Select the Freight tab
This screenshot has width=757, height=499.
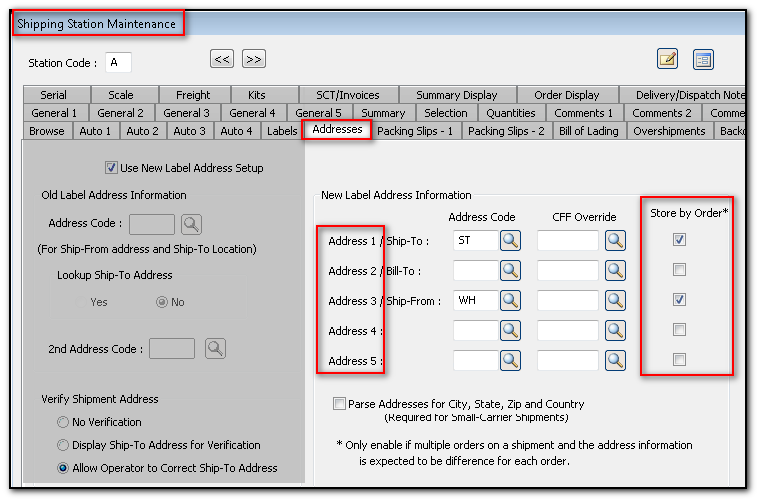click(x=186, y=95)
